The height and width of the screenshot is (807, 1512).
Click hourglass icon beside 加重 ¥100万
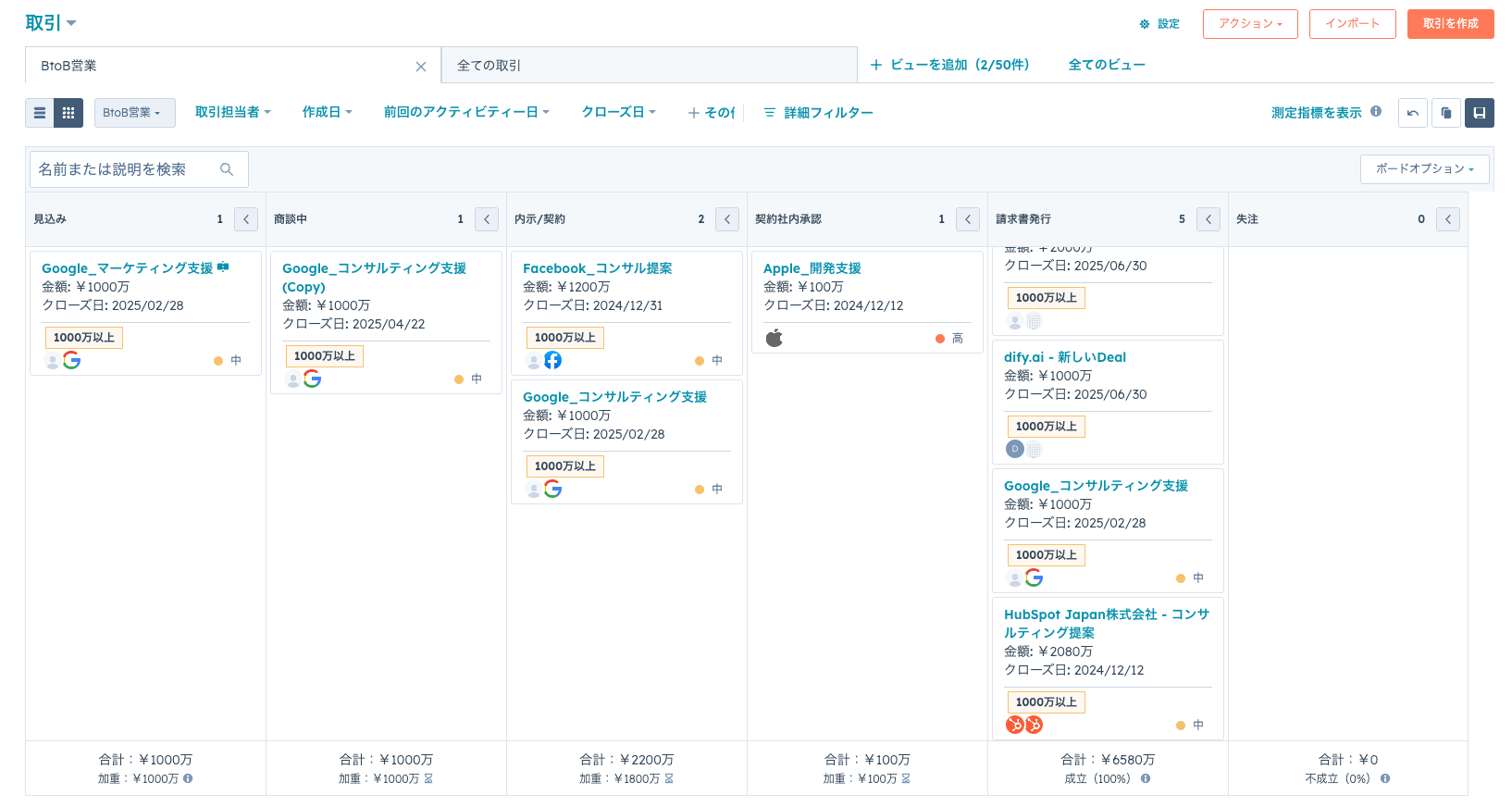tap(906, 778)
